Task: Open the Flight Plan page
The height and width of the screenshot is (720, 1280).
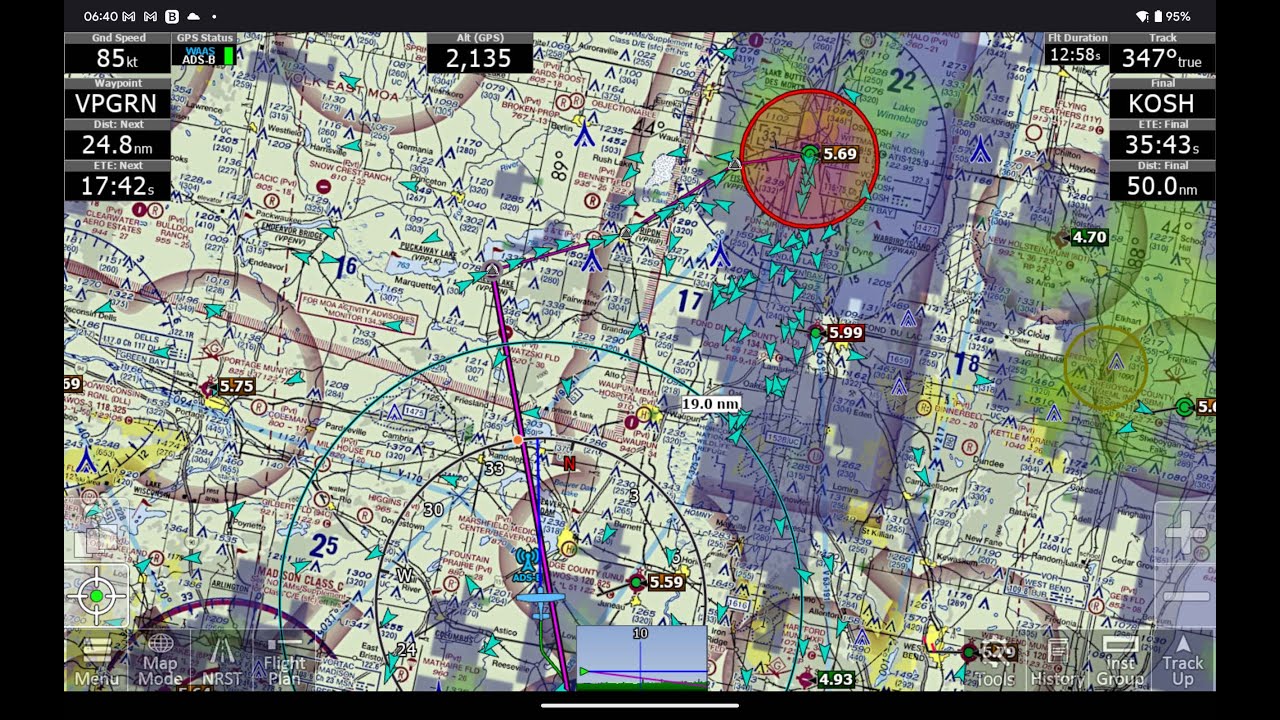Action: tap(285, 660)
